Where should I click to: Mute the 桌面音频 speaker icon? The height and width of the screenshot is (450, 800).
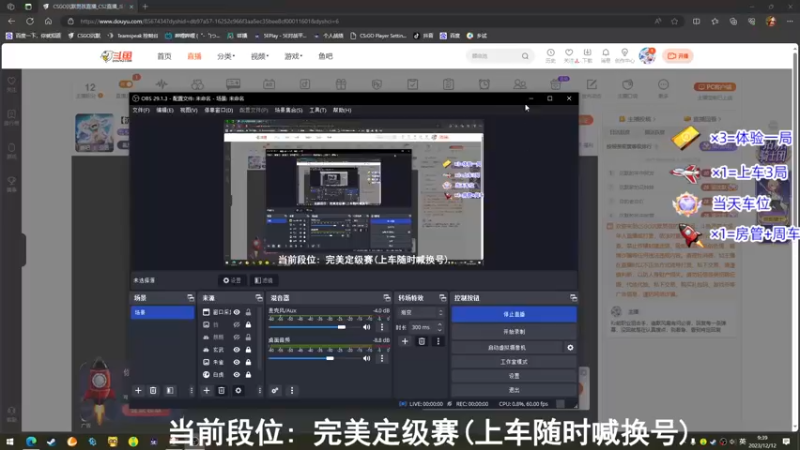pyautogui.click(x=366, y=358)
